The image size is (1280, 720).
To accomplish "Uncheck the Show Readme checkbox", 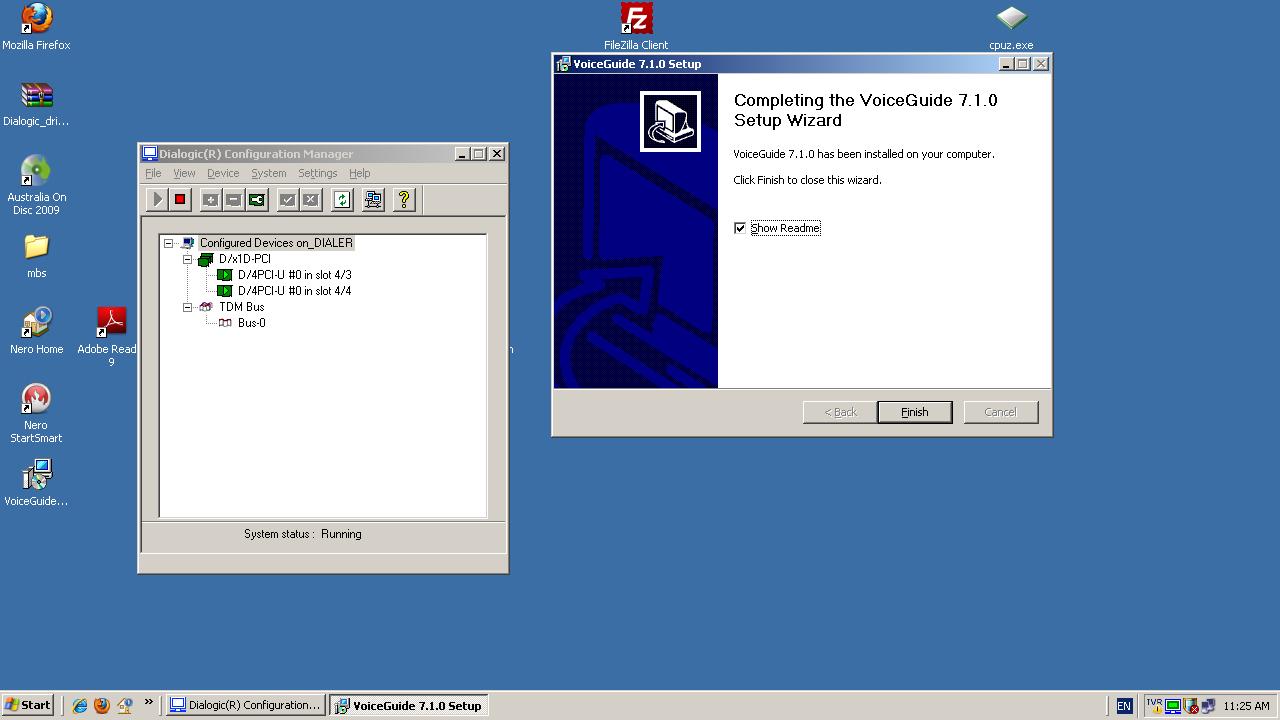I will 740,228.
